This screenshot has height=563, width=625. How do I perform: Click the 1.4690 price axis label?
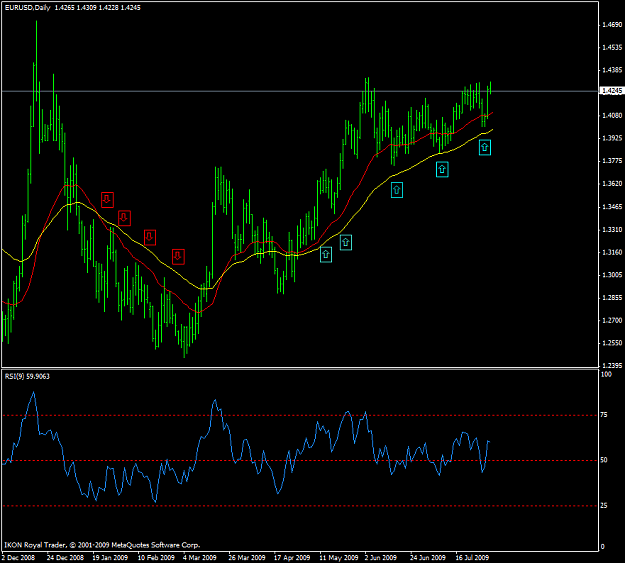click(612, 25)
